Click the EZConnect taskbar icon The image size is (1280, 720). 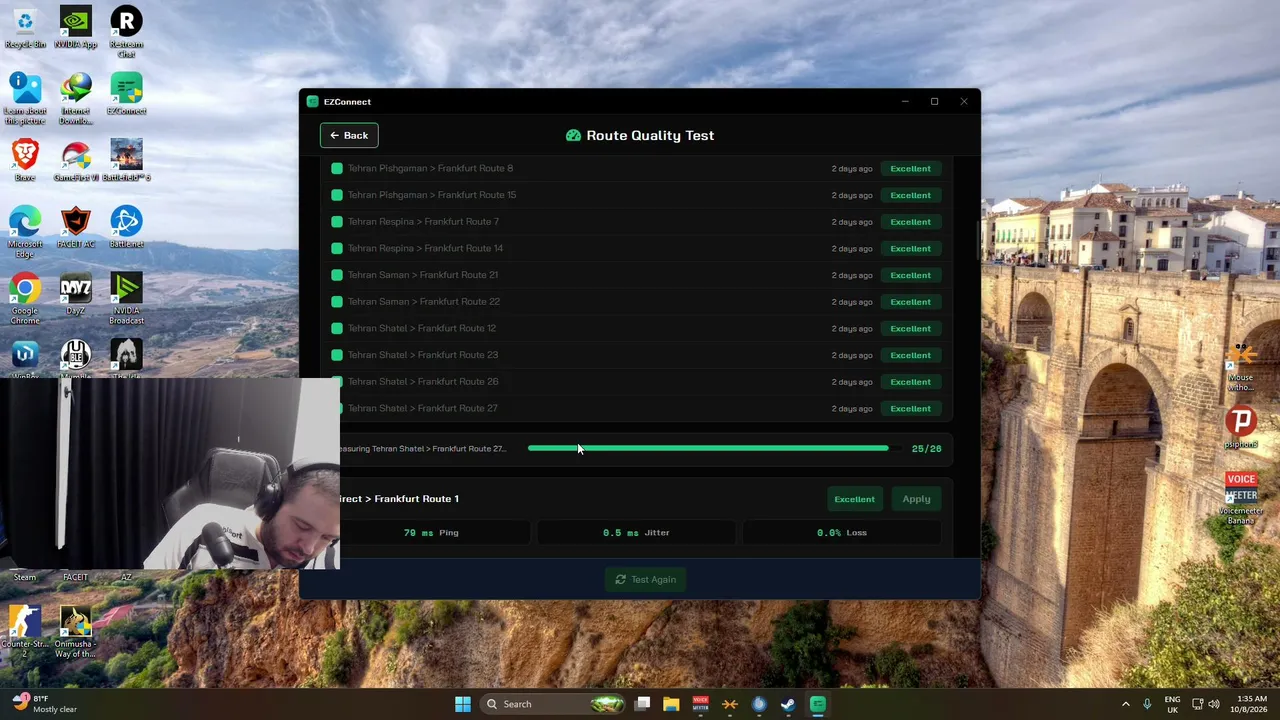click(x=817, y=704)
